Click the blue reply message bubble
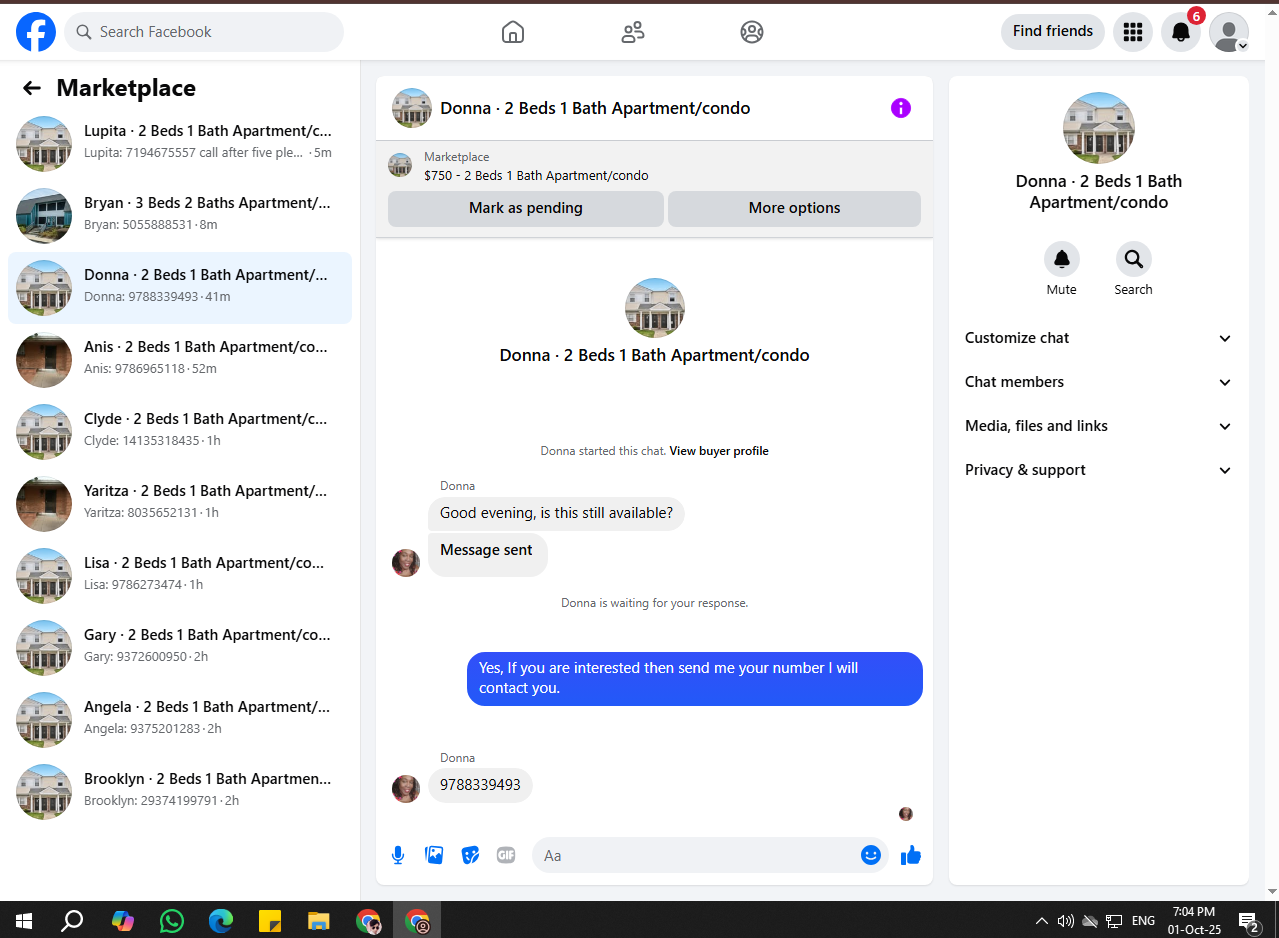 [x=695, y=679]
